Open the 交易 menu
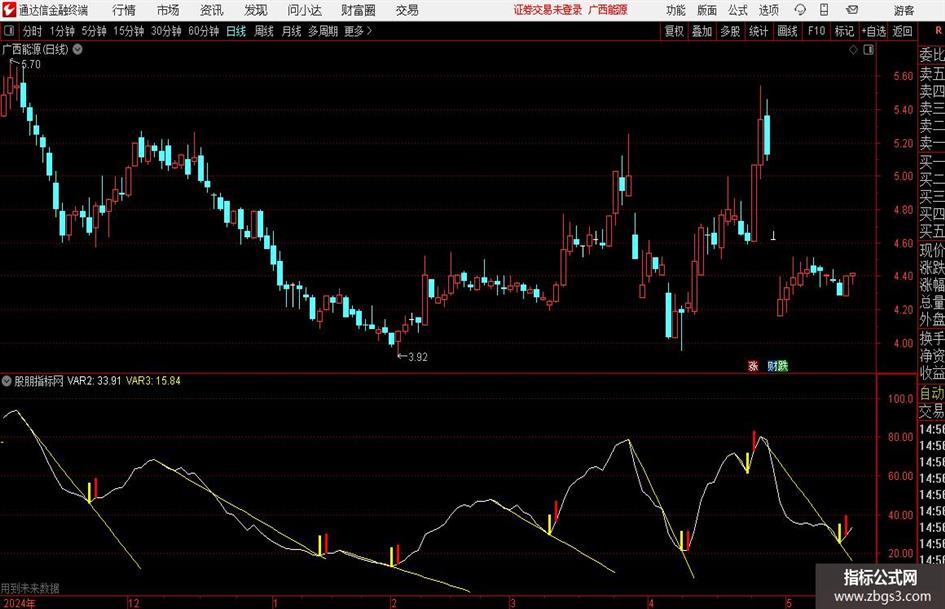Screen dimensions: 945x609 coord(407,10)
